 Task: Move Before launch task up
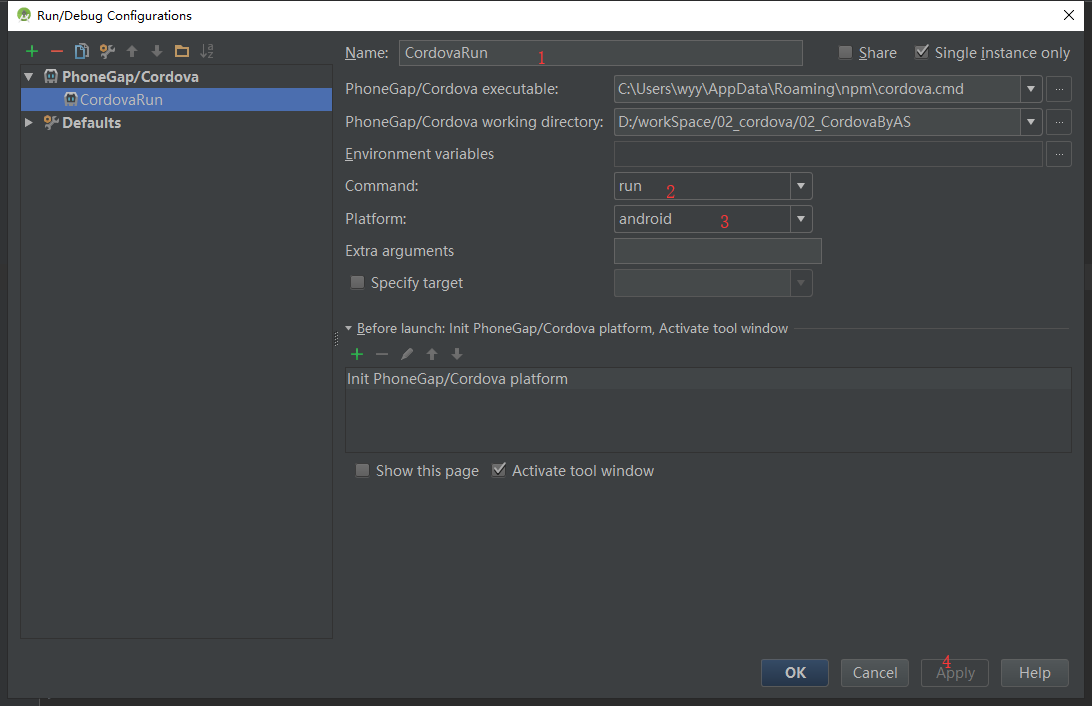coord(432,354)
